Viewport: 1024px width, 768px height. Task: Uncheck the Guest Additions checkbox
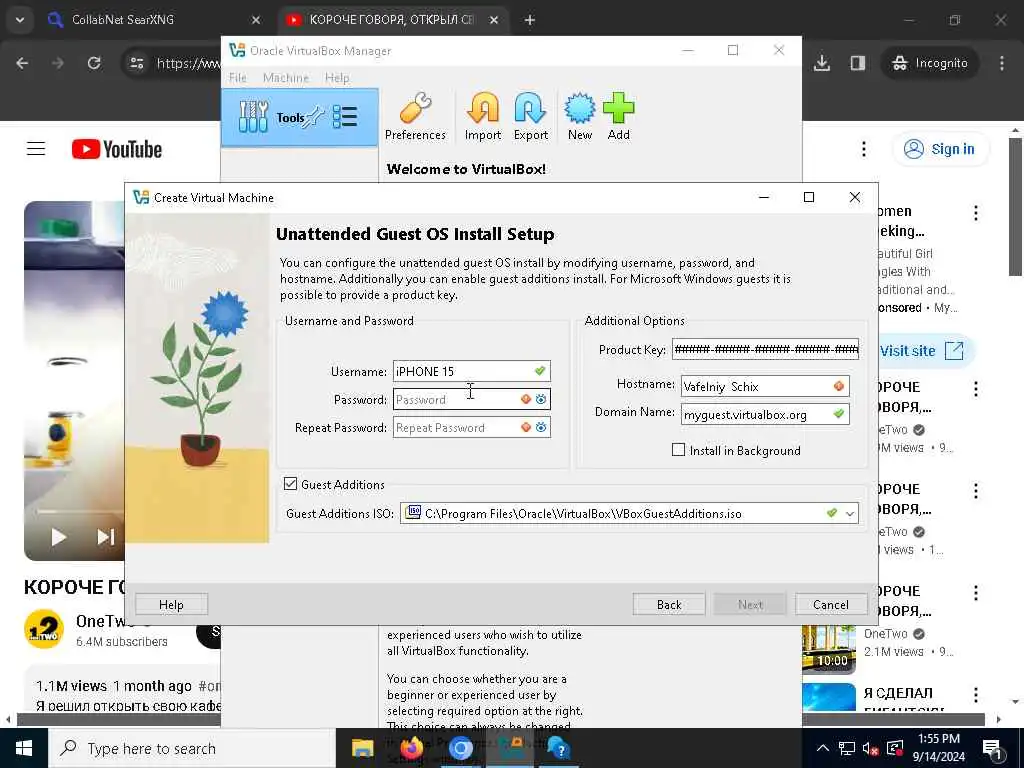click(290, 484)
